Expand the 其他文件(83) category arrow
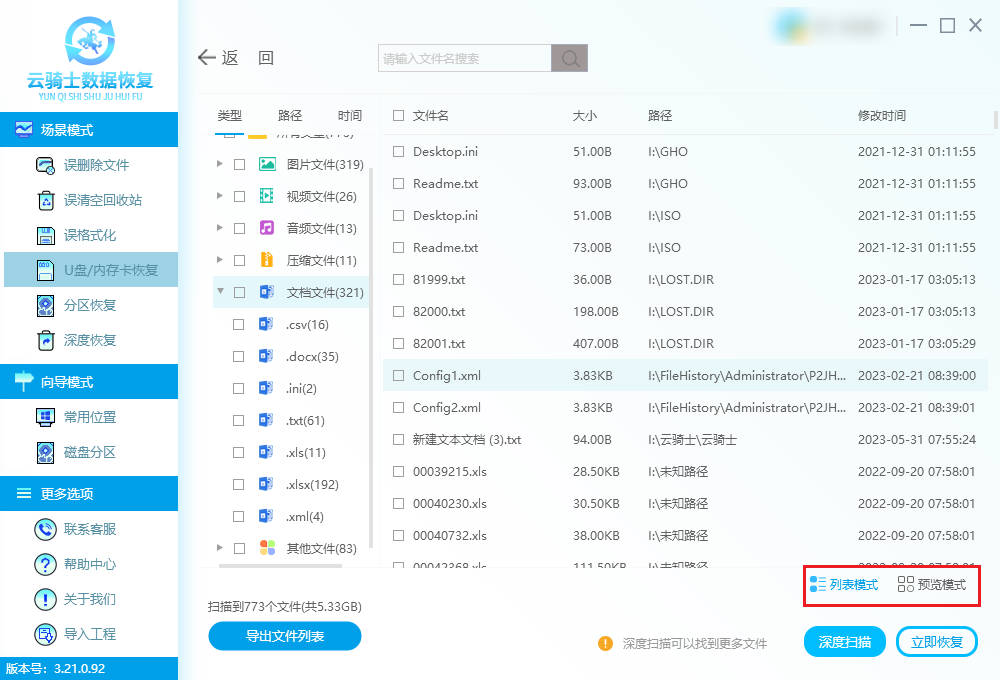The height and width of the screenshot is (680, 1000). coord(220,548)
